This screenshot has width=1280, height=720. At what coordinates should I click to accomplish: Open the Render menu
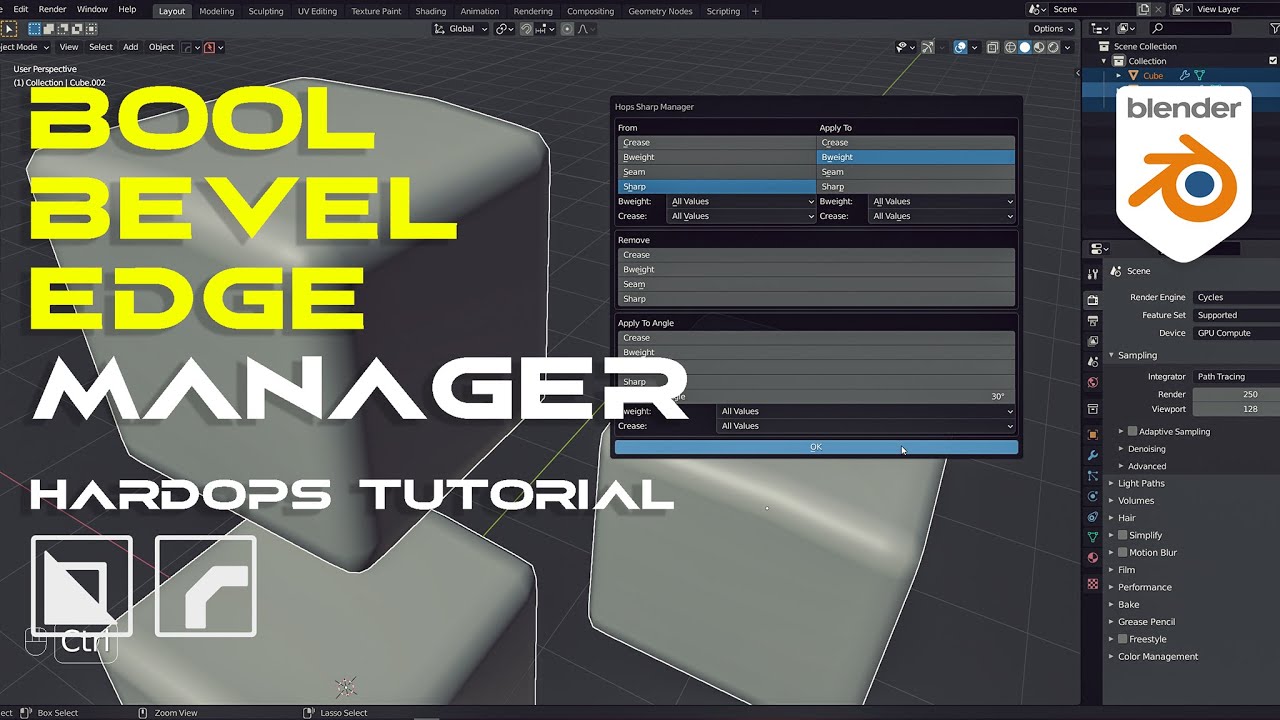tap(52, 9)
